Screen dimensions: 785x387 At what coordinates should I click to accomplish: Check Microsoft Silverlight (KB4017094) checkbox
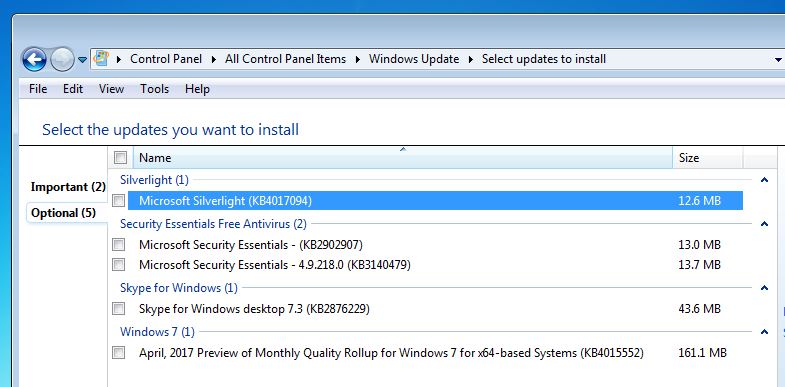(x=119, y=201)
